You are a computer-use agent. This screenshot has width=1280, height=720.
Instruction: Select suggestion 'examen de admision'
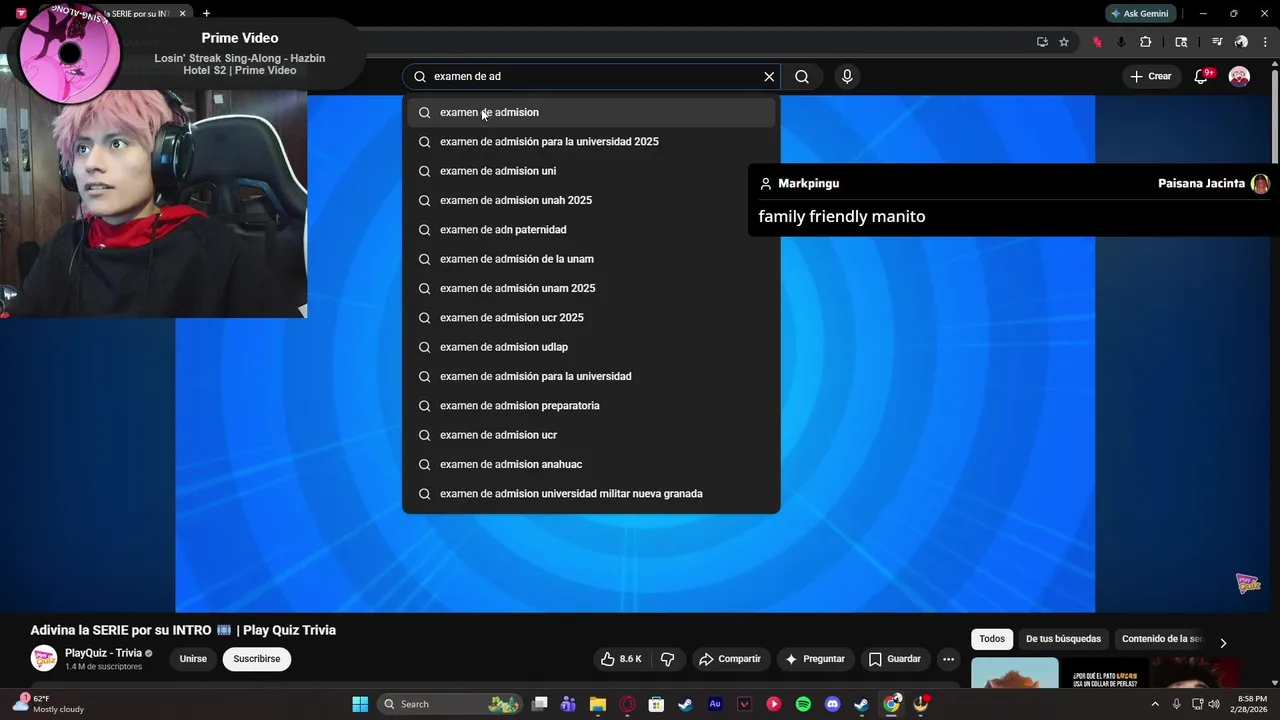click(591, 112)
